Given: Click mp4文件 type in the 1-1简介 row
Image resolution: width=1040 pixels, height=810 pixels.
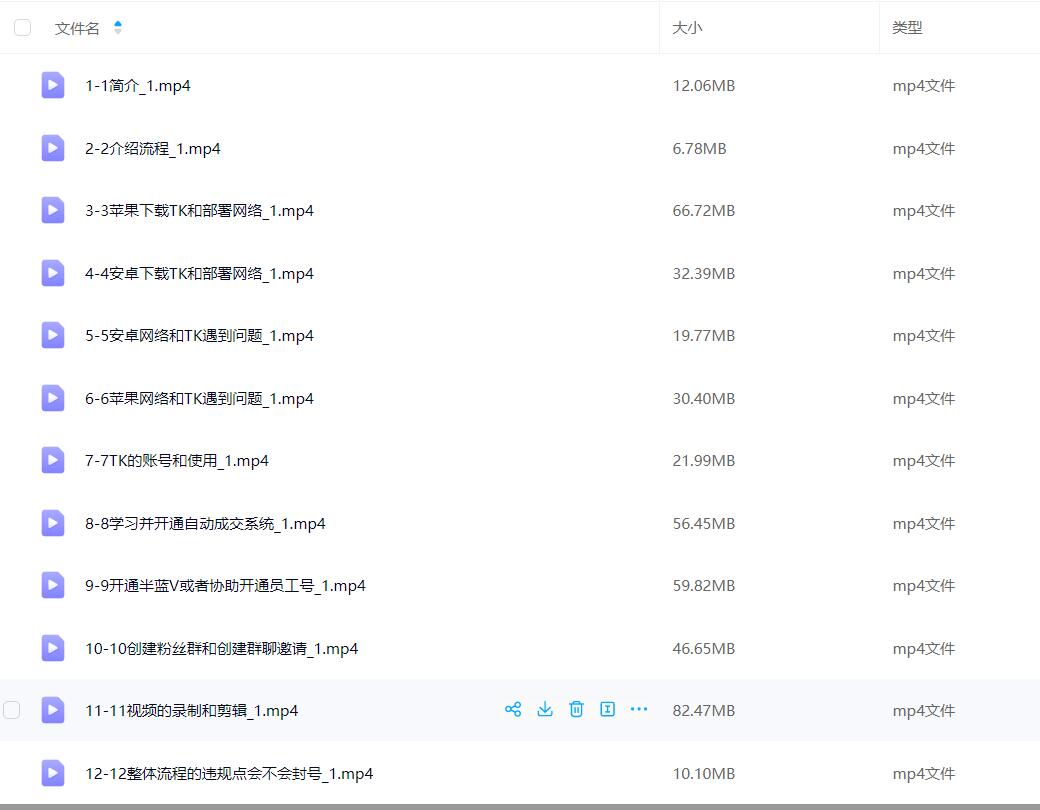Looking at the screenshot, I should 924,86.
